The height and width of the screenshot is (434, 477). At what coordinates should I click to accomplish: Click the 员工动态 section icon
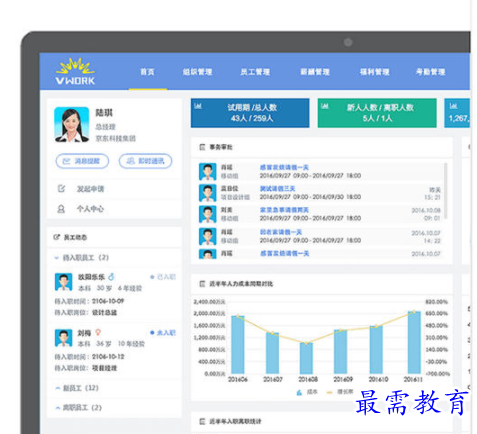(56, 237)
